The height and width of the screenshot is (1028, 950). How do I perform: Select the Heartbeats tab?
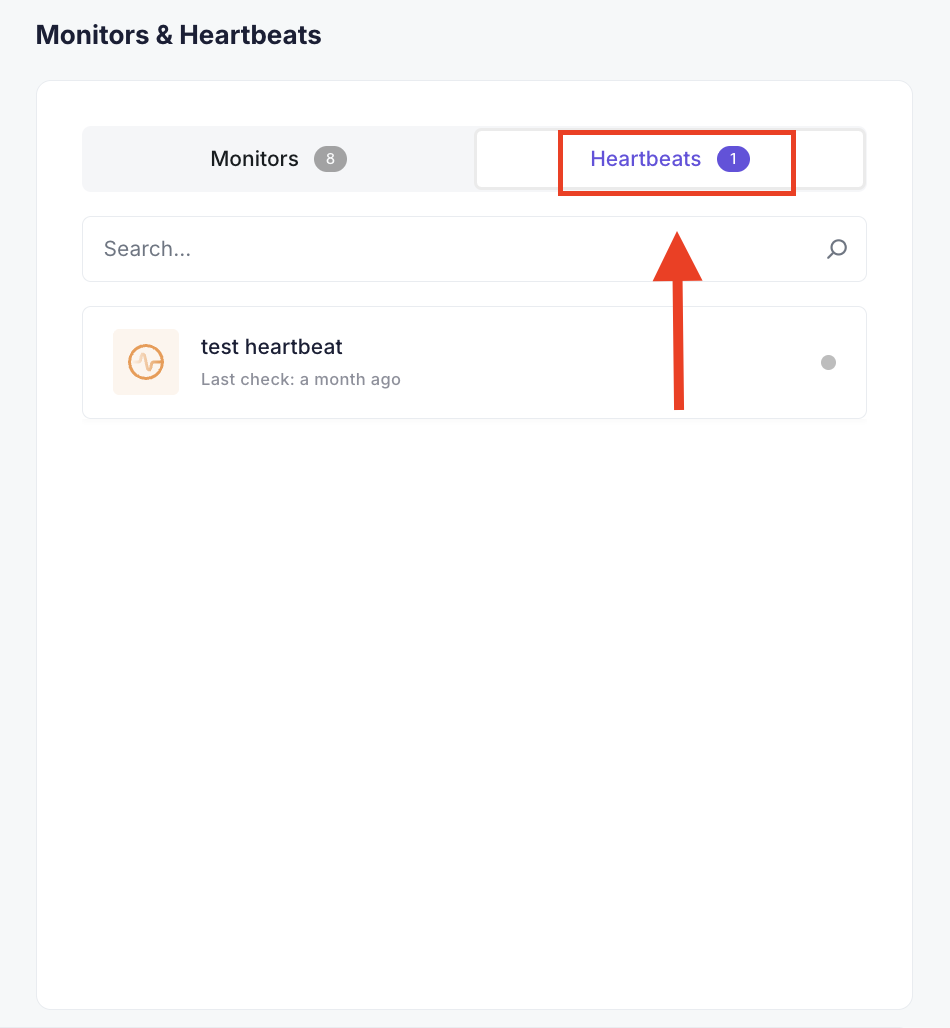(x=670, y=159)
